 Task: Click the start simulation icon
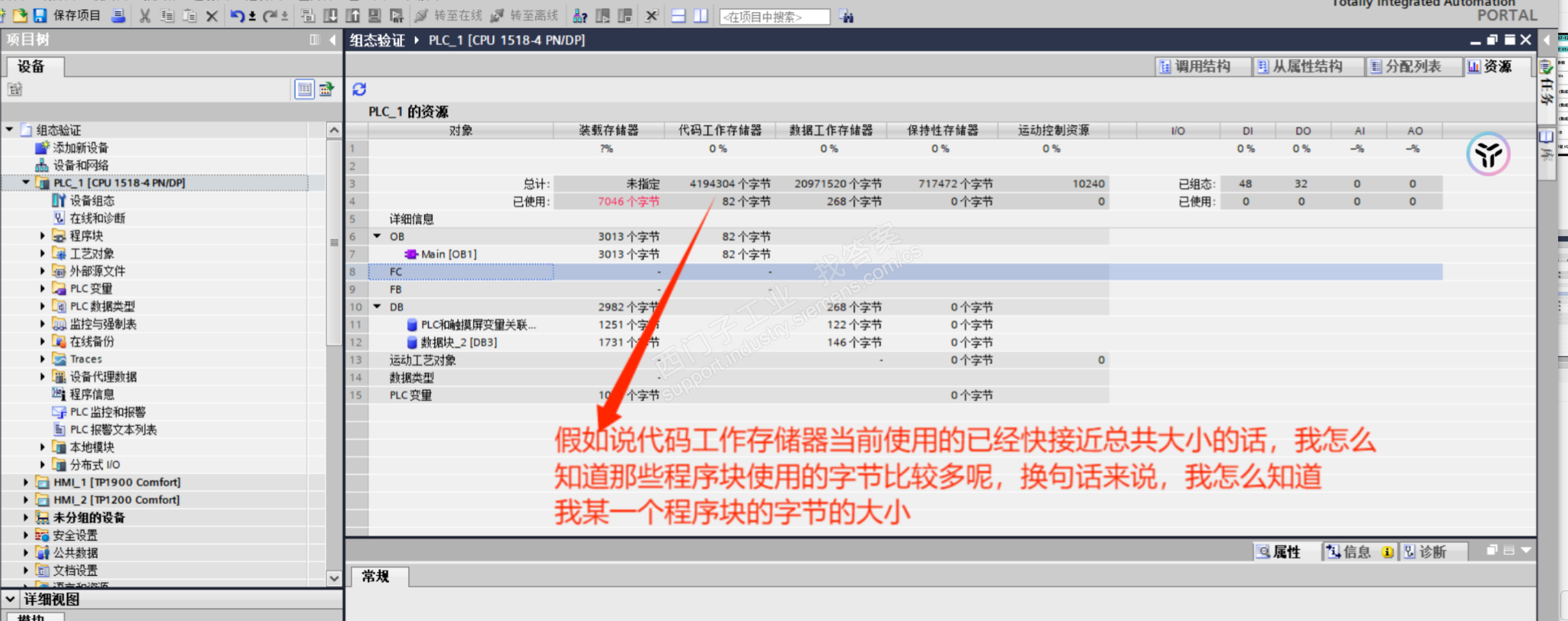pos(375,15)
